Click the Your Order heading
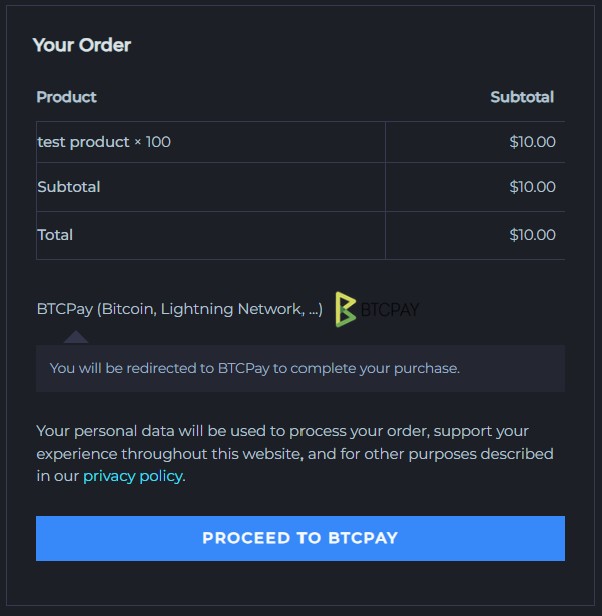 pyautogui.click(x=81, y=45)
